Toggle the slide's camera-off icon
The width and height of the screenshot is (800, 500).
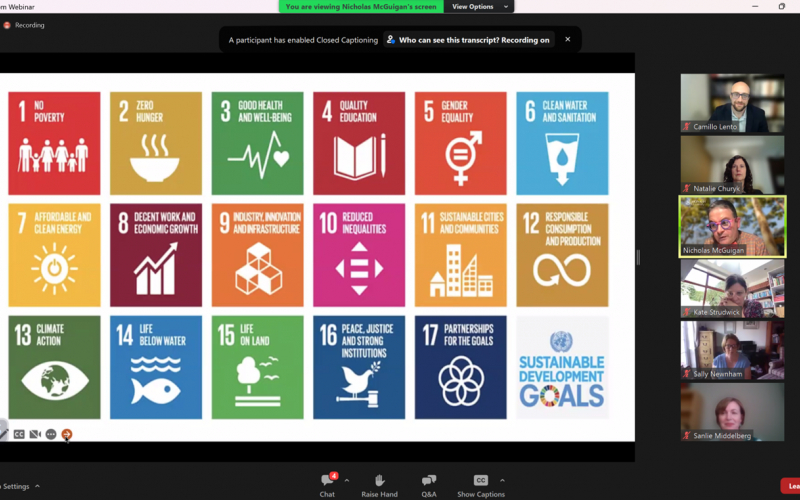(x=35, y=434)
